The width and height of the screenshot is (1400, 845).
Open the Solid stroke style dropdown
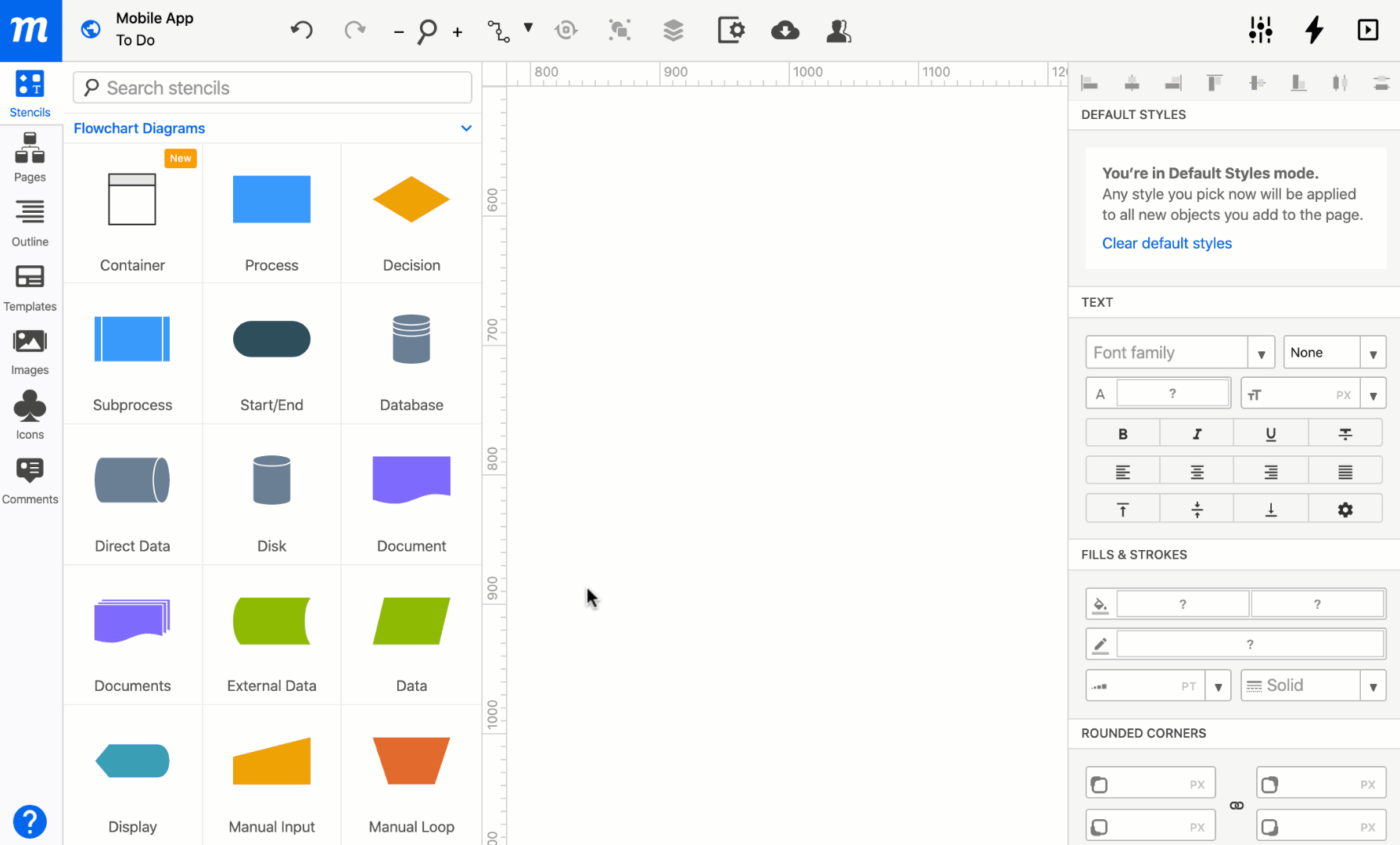1373,685
